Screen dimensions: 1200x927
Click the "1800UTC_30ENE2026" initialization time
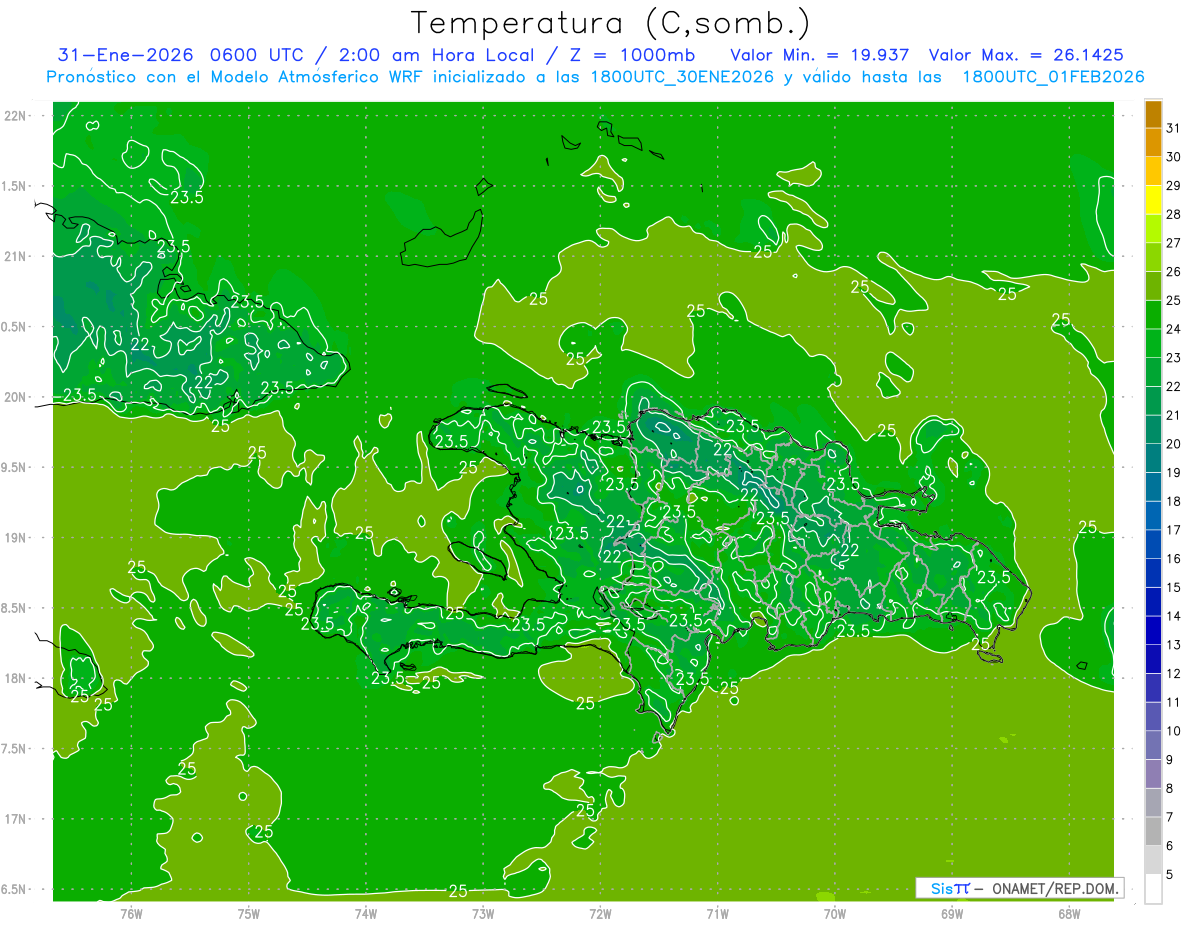coord(682,77)
